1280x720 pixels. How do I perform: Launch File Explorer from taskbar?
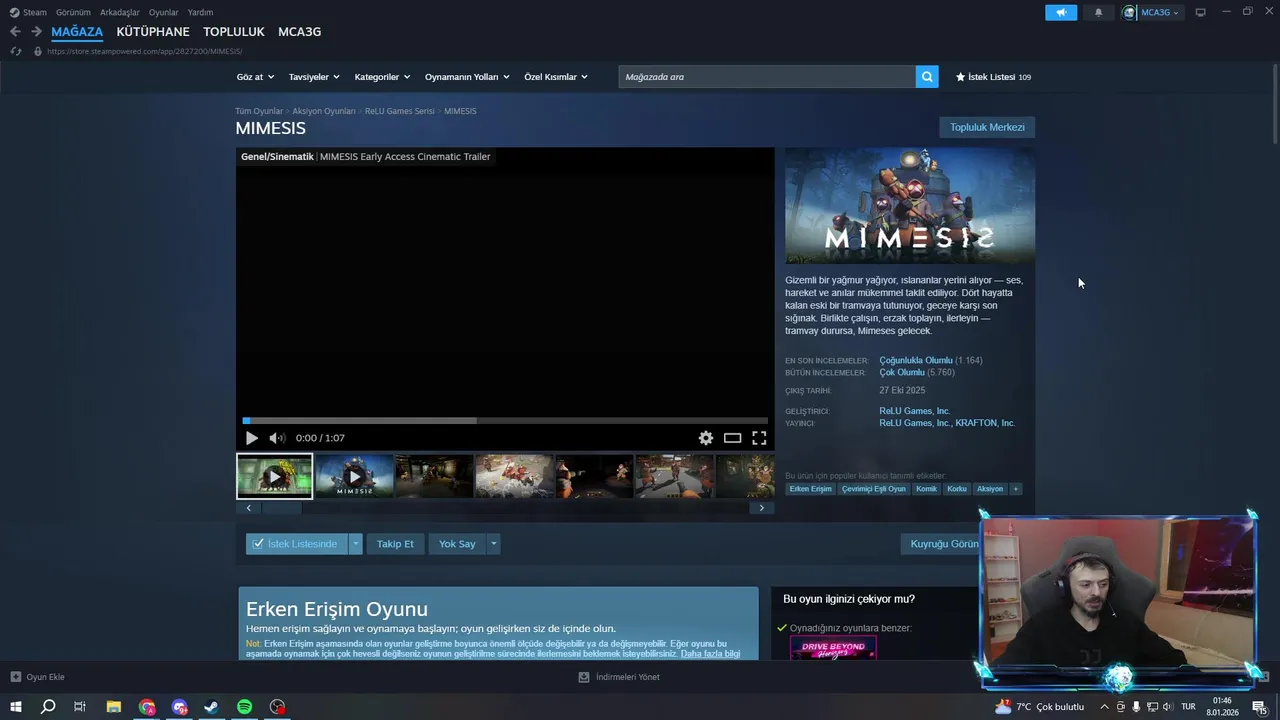pyautogui.click(x=114, y=707)
